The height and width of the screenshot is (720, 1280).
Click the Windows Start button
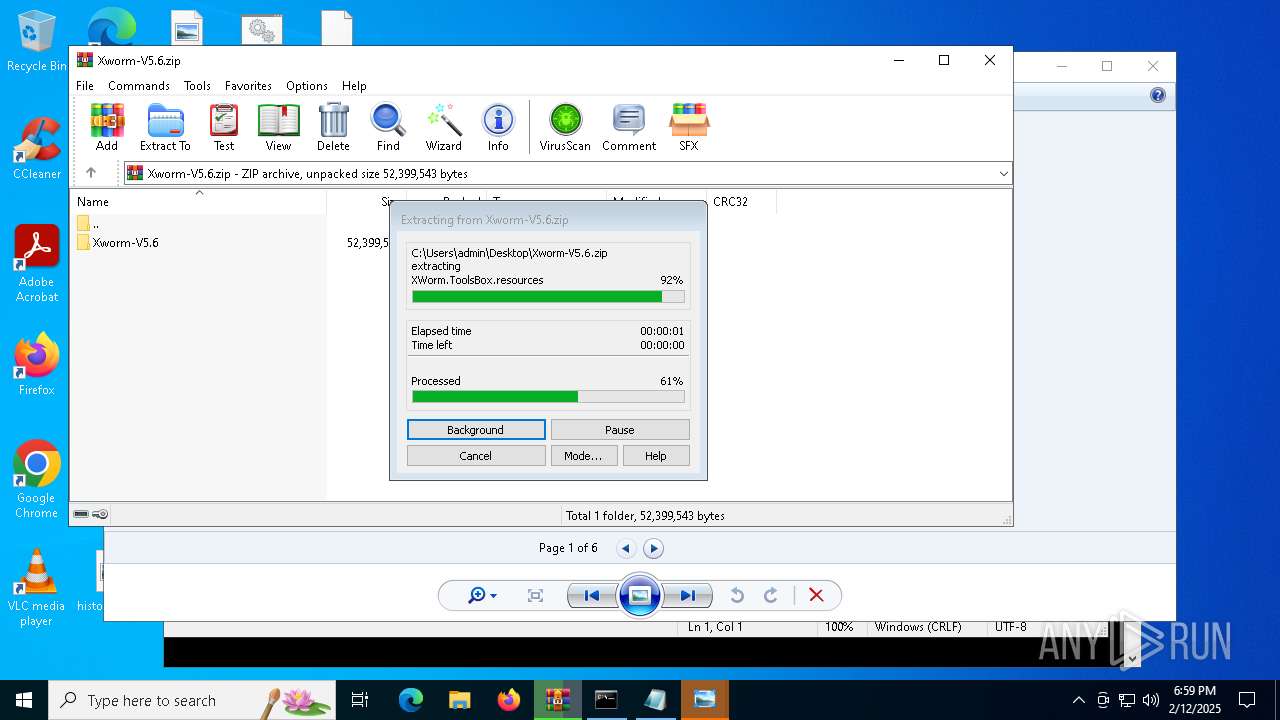tap(24, 700)
